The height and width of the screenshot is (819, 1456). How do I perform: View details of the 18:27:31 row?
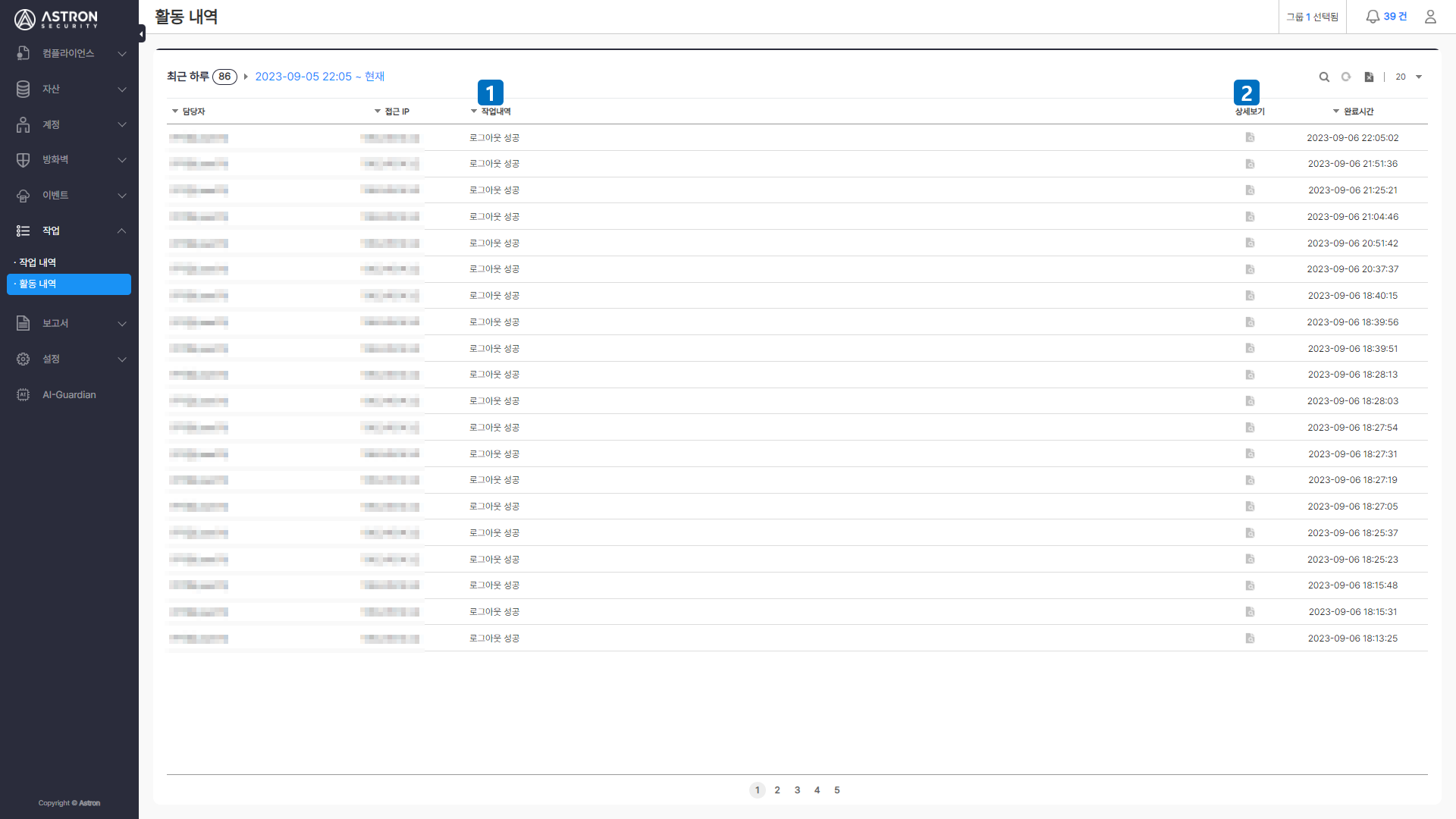pyautogui.click(x=1250, y=453)
